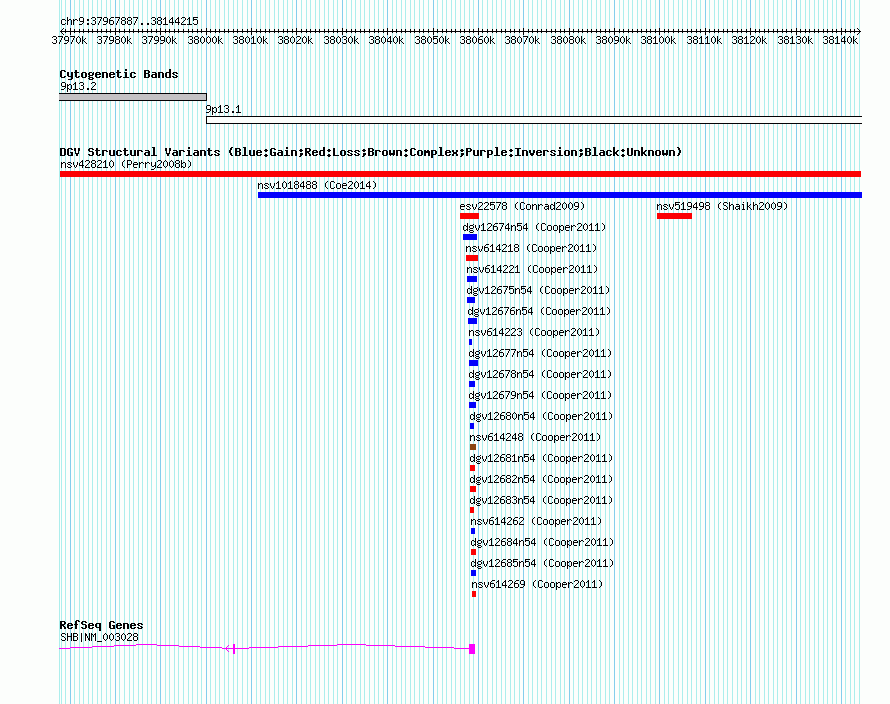Click the 38000k ruler tick label
This screenshot has height=704, width=890.
[x=205, y=40]
